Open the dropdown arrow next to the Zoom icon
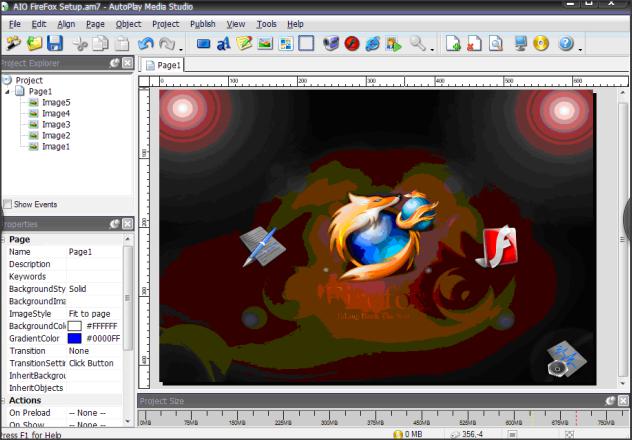The width and height of the screenshot is (632, 440). tap(432, 50)
